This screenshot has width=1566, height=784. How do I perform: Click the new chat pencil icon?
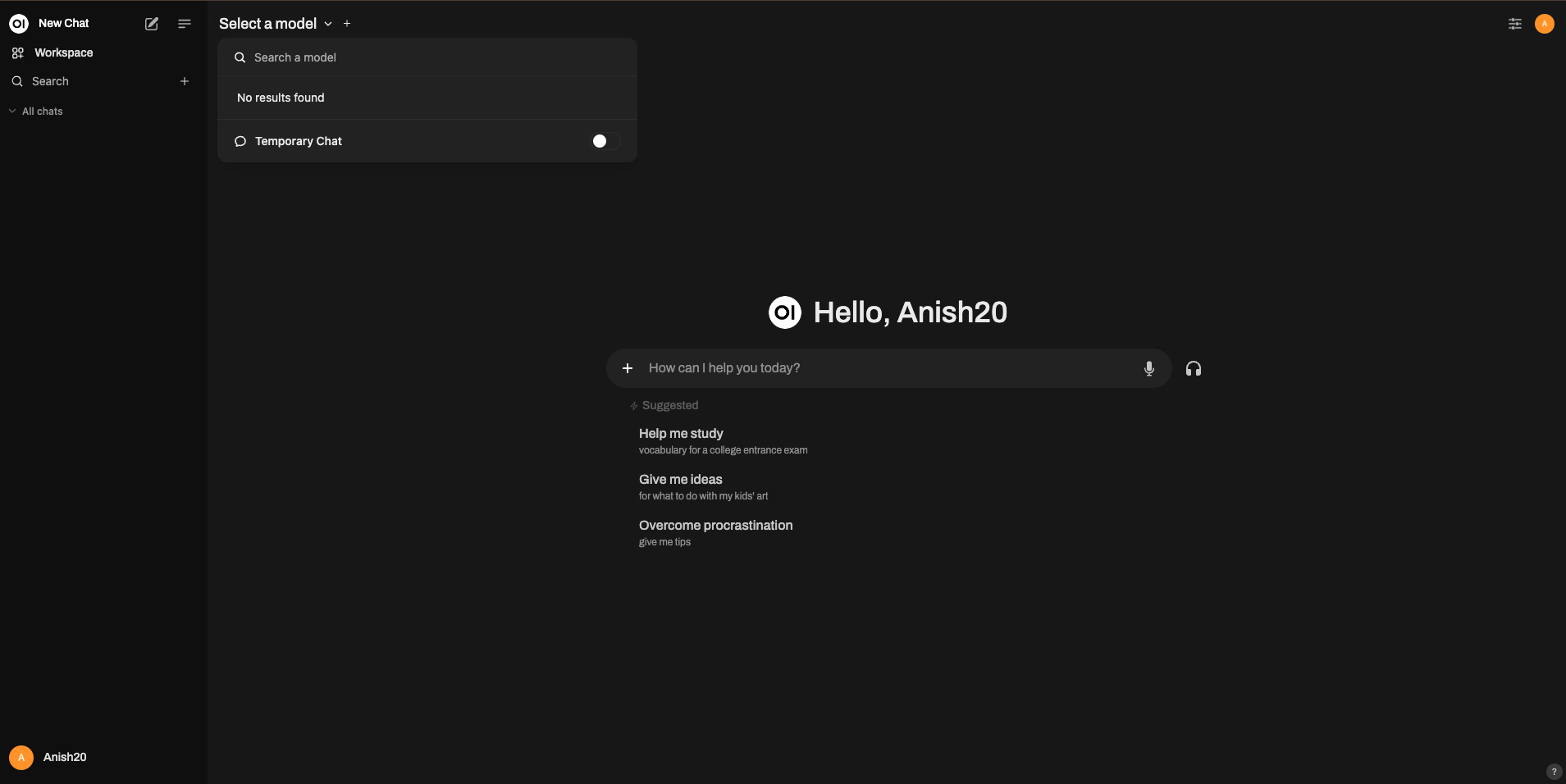click(151, 24)
